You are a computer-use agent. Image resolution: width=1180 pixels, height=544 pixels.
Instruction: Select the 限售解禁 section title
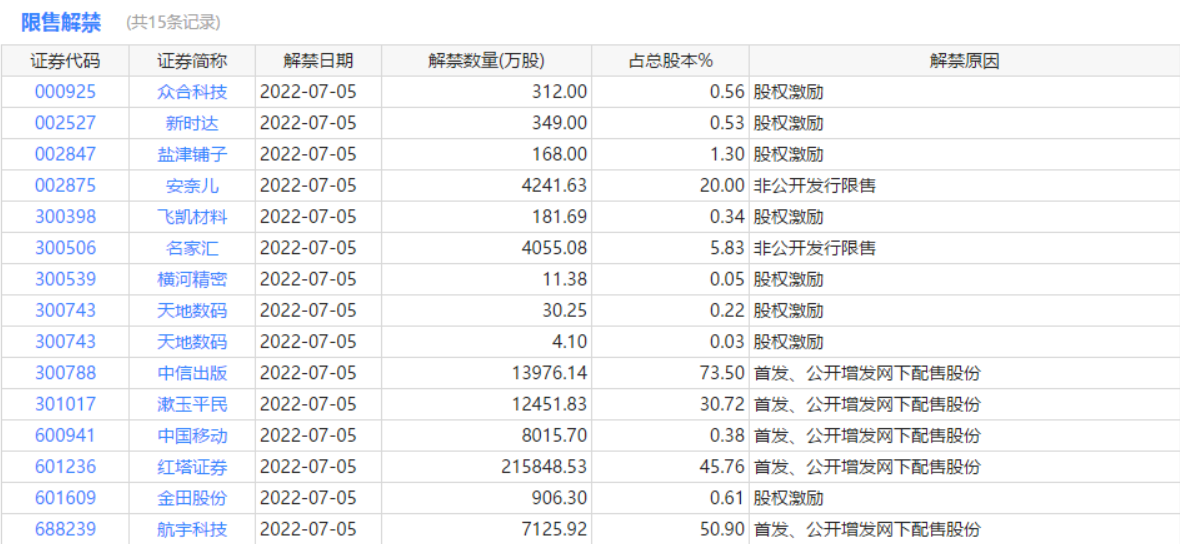point(61,23)
